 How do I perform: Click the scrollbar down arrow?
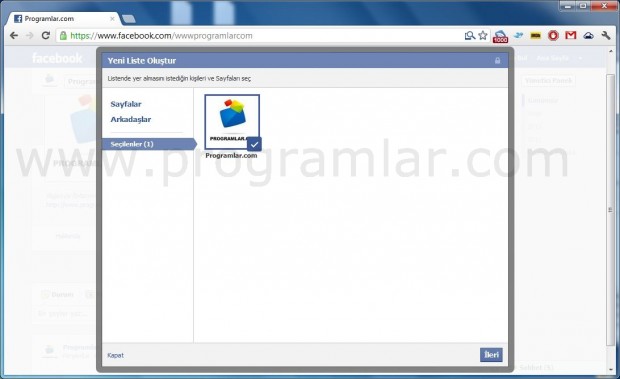611,370
